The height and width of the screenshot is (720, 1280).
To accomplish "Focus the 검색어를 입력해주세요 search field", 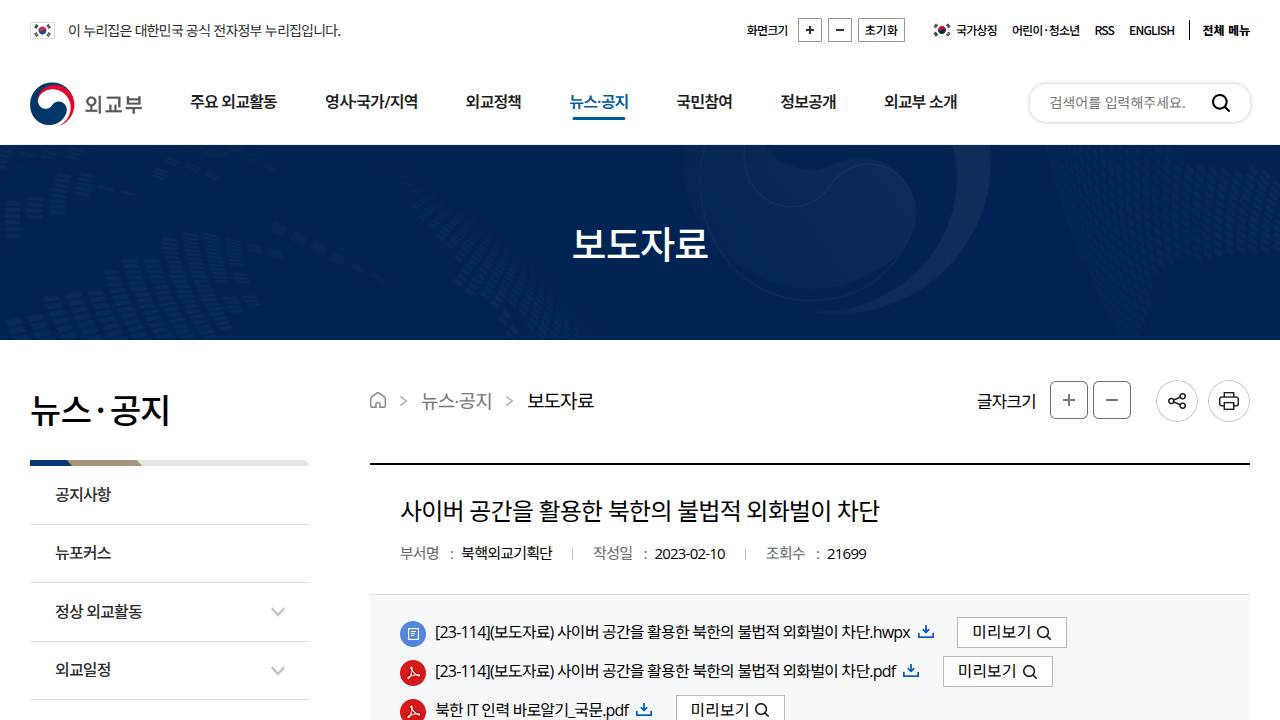I will [x=1120, y=103].
